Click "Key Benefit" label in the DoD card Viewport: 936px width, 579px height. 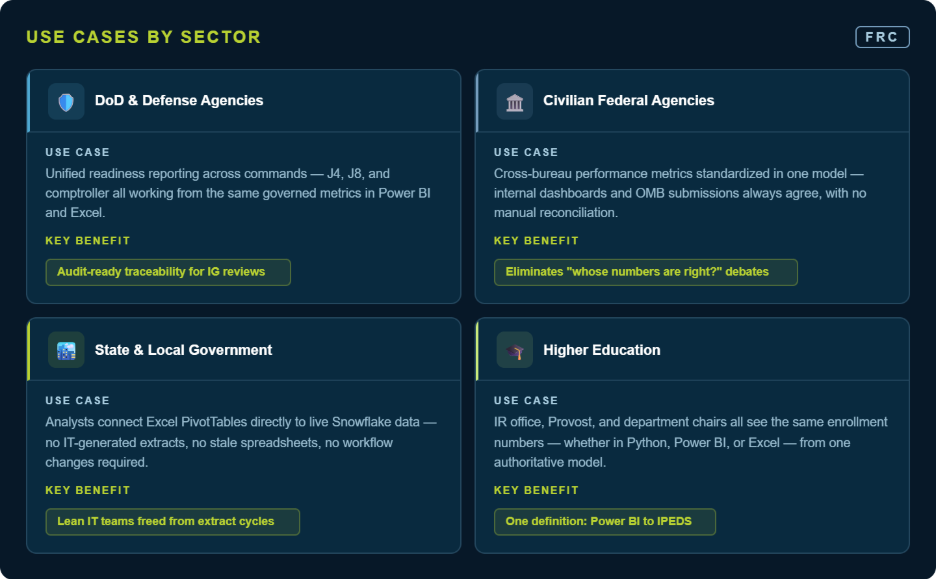88,241
